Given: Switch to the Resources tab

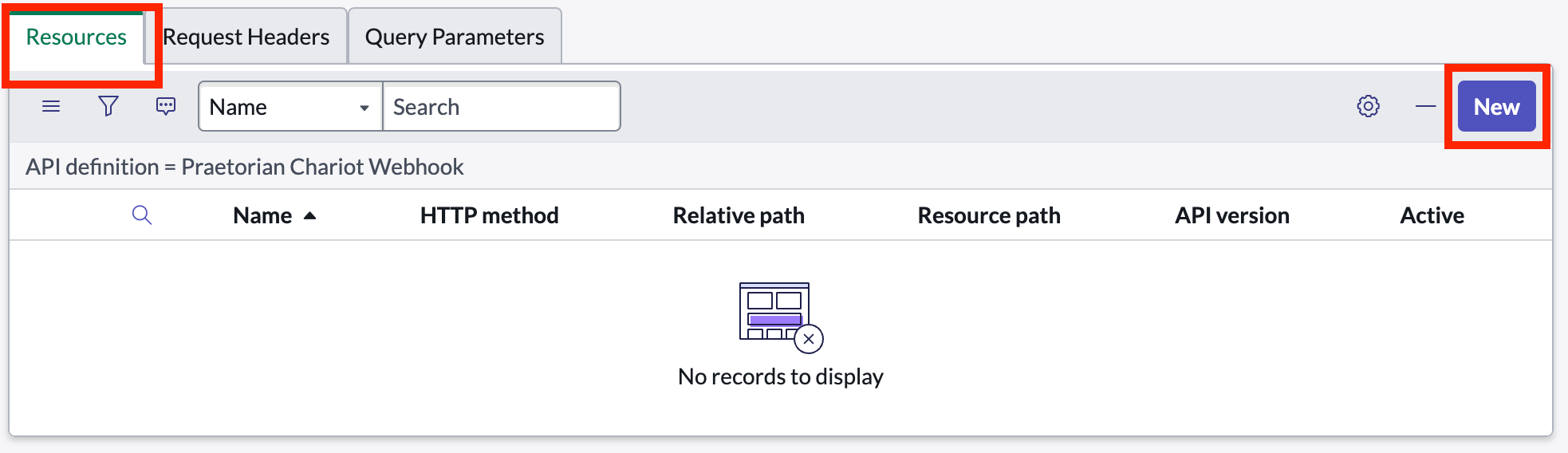Looking at the screenshot, I should [x=77, y=37].
